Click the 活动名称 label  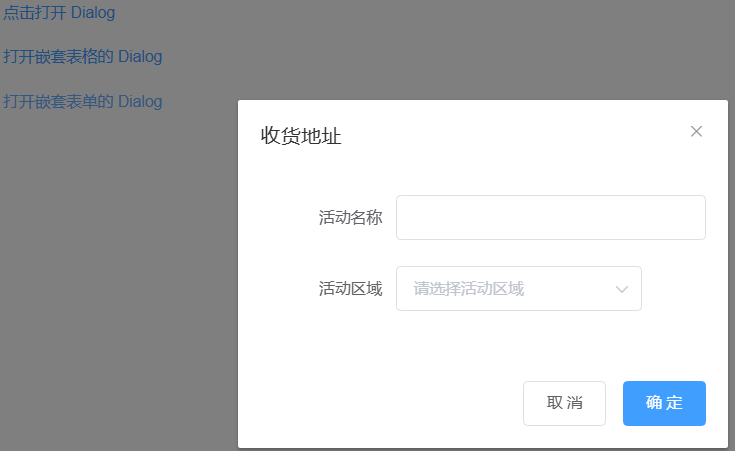pos(351,218)
